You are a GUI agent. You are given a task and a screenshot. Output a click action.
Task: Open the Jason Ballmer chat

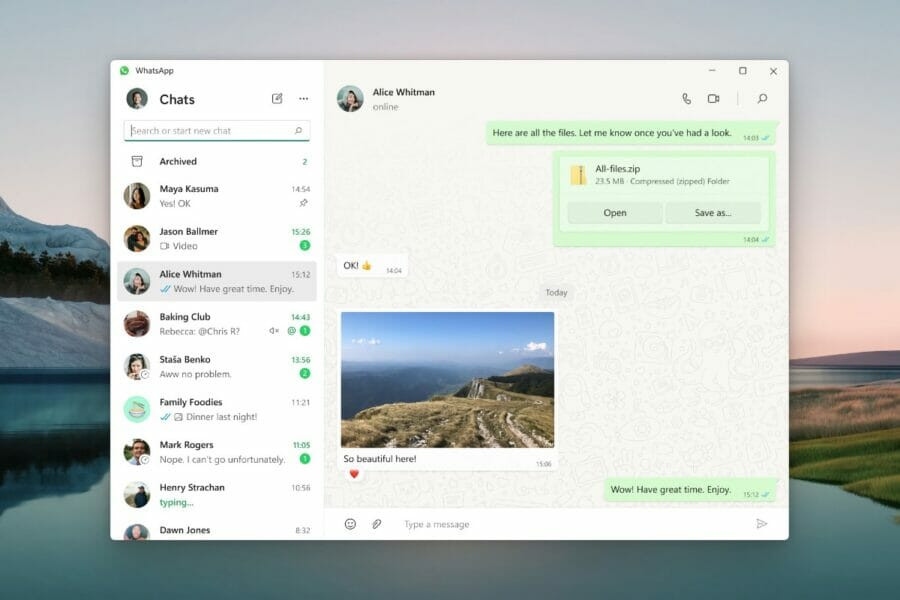tap(217, 238)
